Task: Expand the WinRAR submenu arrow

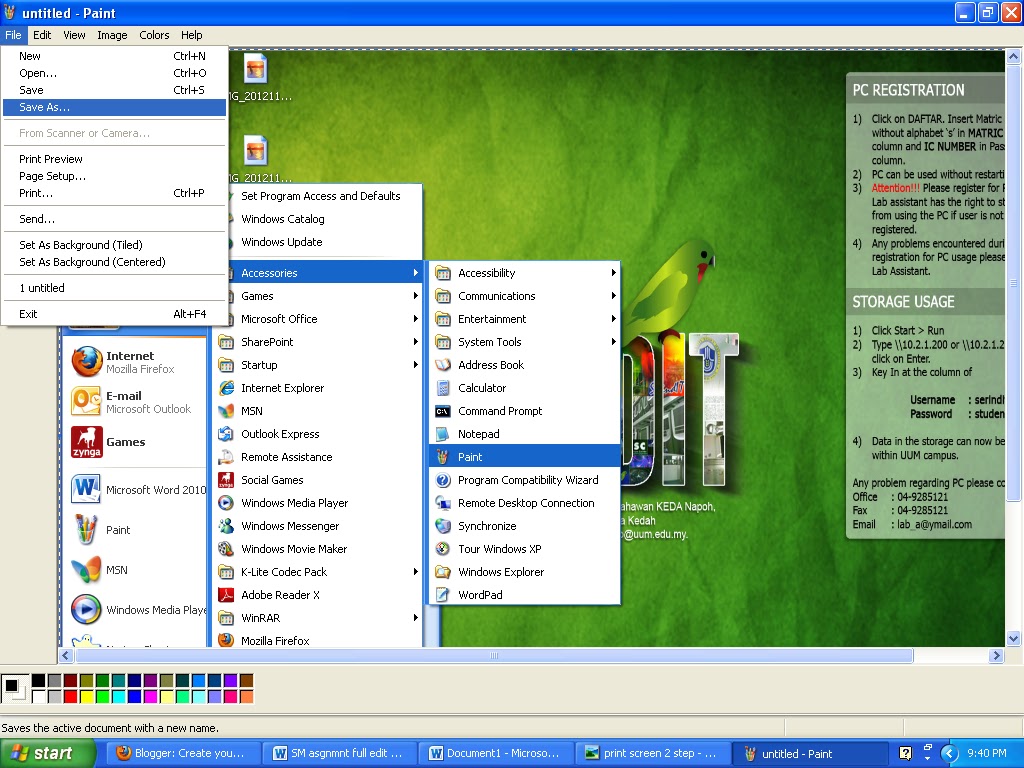Action: coord(415,618)
